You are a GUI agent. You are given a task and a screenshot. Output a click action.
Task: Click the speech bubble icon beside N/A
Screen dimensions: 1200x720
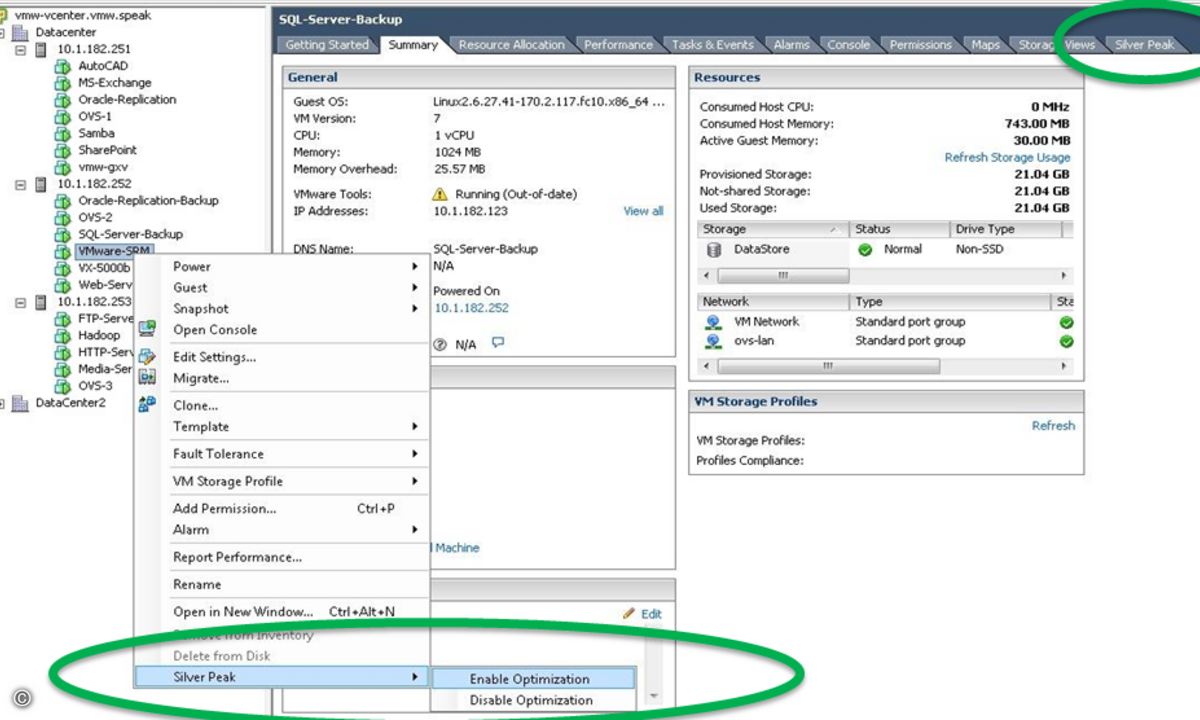coord(498,343)
